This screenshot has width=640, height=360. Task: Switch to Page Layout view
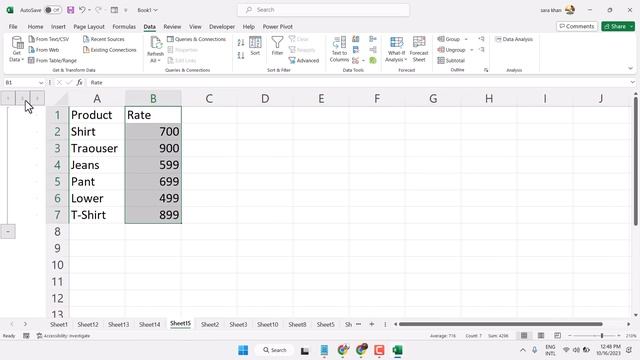pyautogui.click(x=541, y=336)
